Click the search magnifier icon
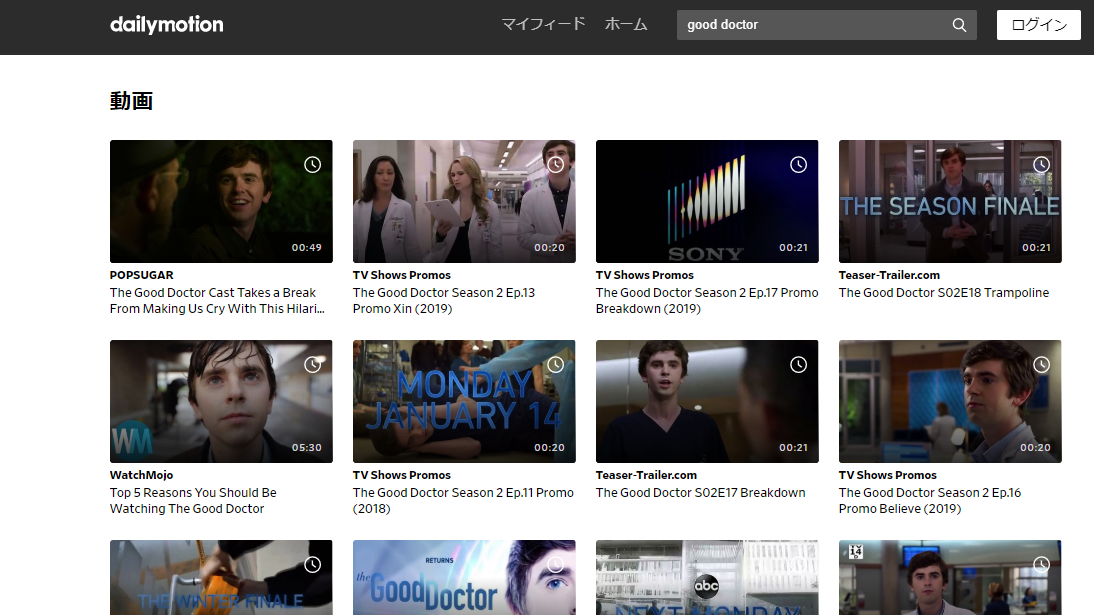Screen dimensions: 1094x615 (x=959, y=25)
